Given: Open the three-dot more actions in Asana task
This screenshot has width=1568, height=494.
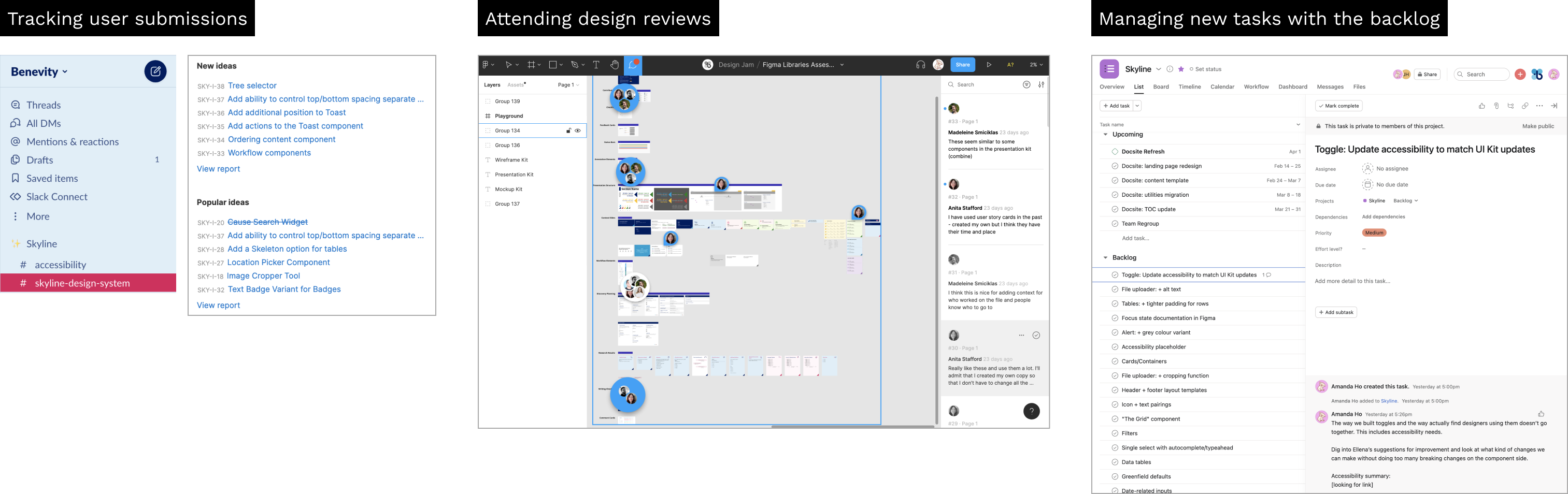Looking at the screenshot, I should [x=1540, y=106].
